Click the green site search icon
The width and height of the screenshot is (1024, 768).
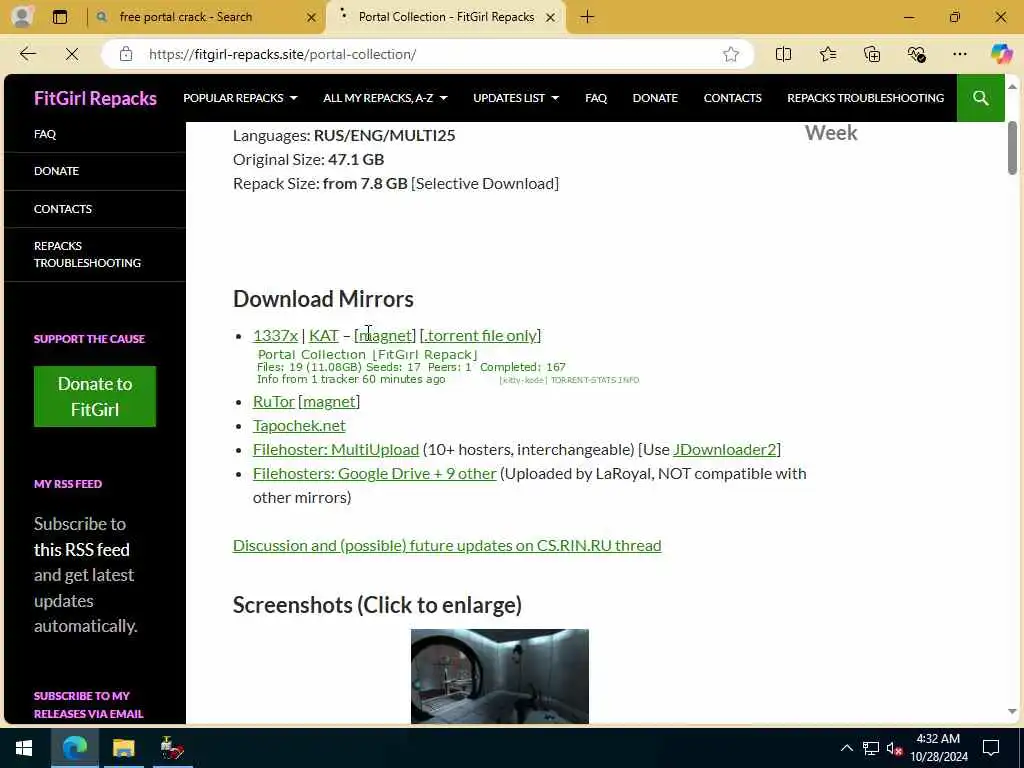click(980, 98)
